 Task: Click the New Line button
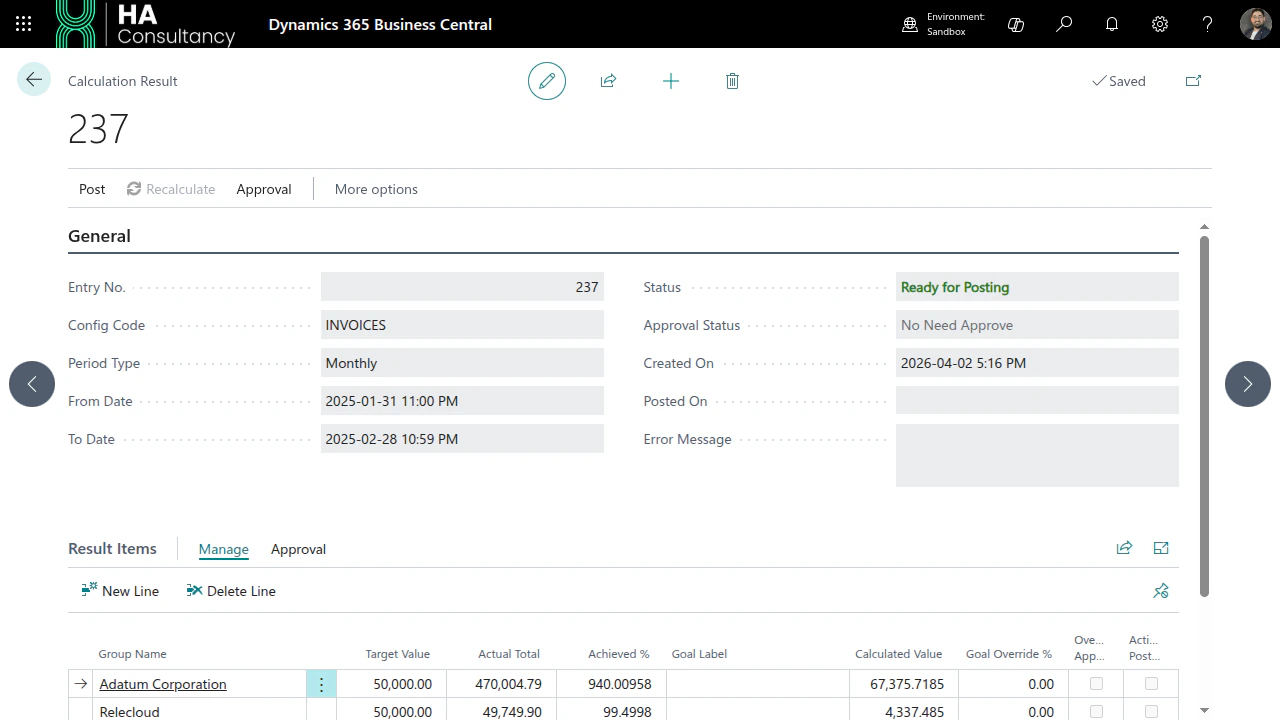120,591
